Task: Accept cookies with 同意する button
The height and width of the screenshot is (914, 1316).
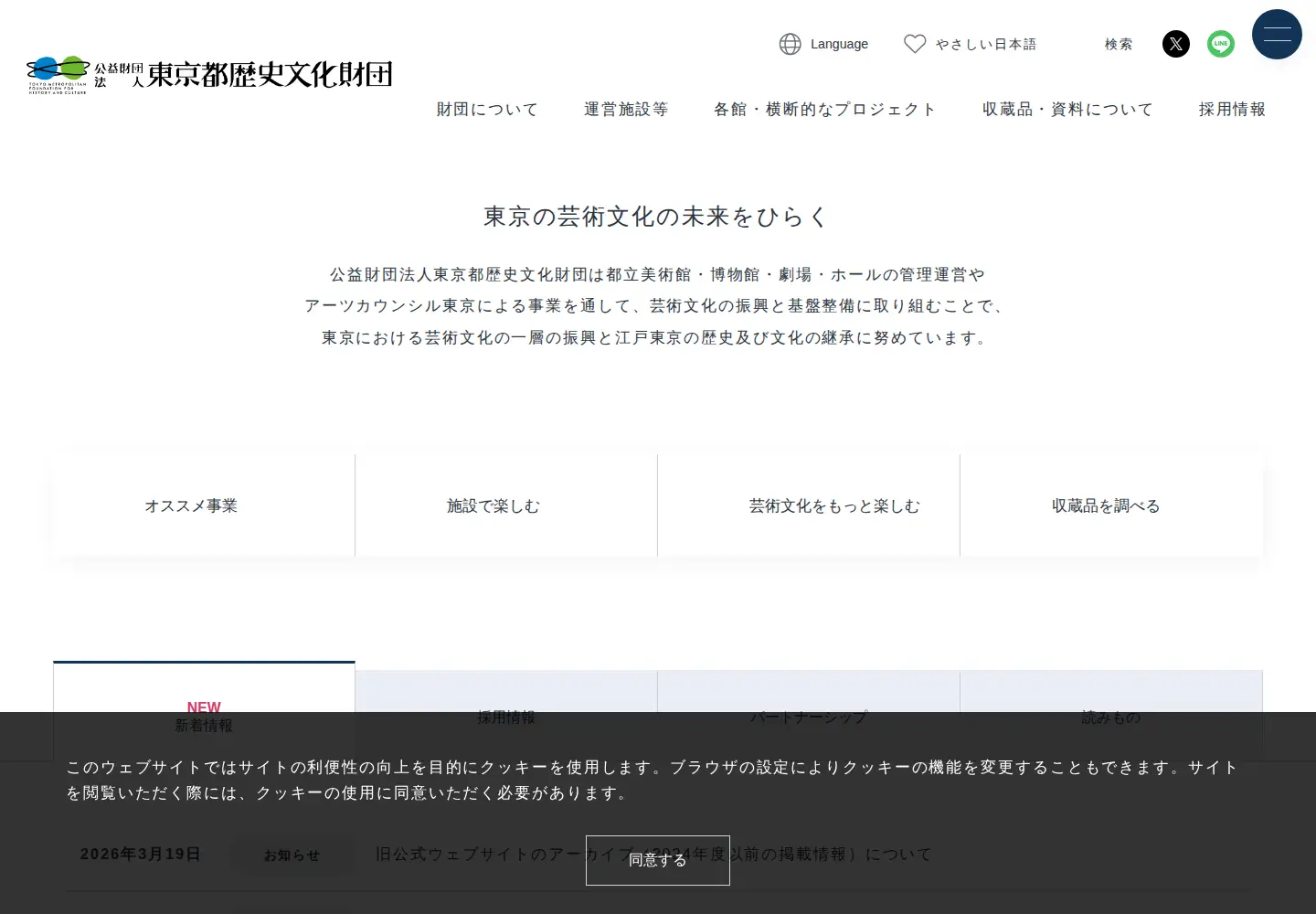Action: click(658, 860)
